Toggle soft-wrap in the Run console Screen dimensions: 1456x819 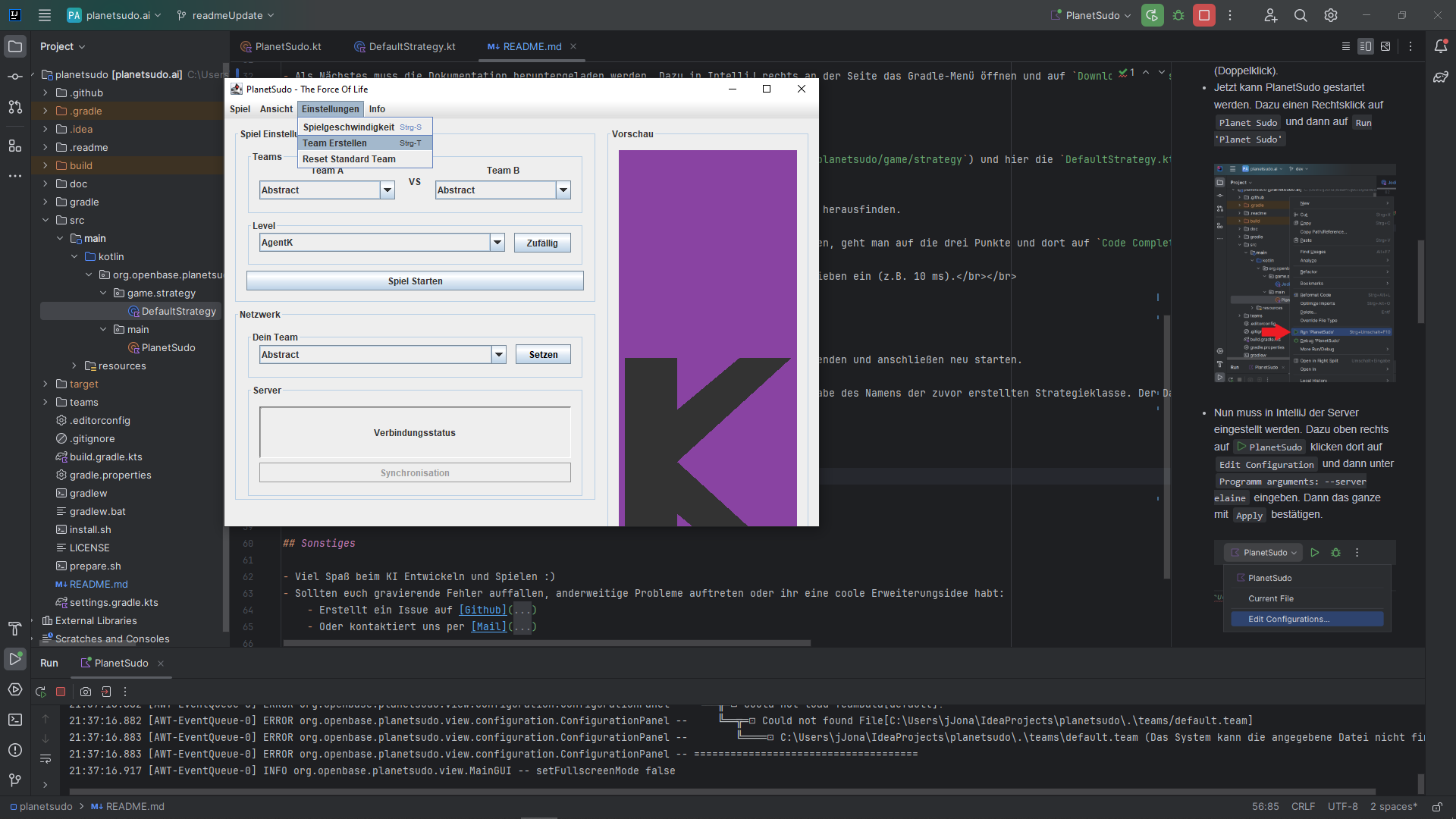point(45,759)
